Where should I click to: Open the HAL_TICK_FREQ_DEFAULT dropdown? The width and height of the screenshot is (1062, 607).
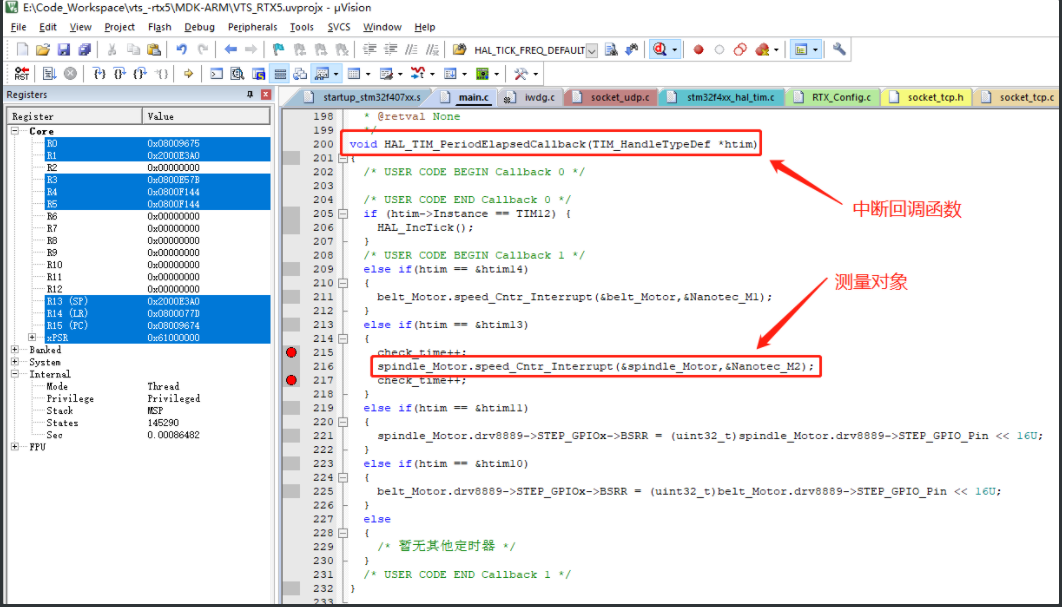(592, 48)
